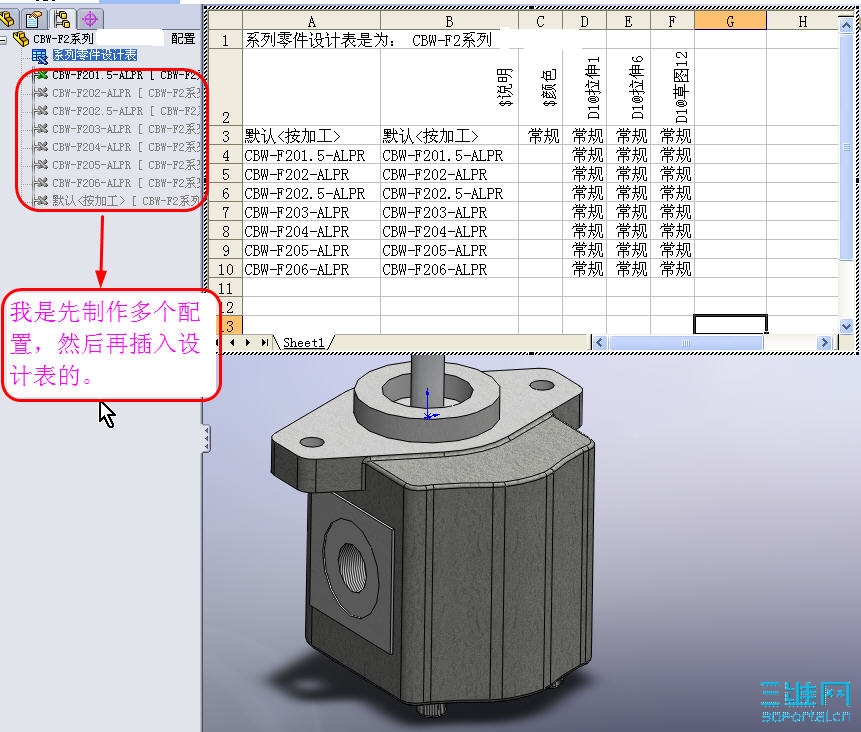The height and width of the screenshot is (732, 861).
Task: Select row 3 header in design table
Action: coord(225,136)
